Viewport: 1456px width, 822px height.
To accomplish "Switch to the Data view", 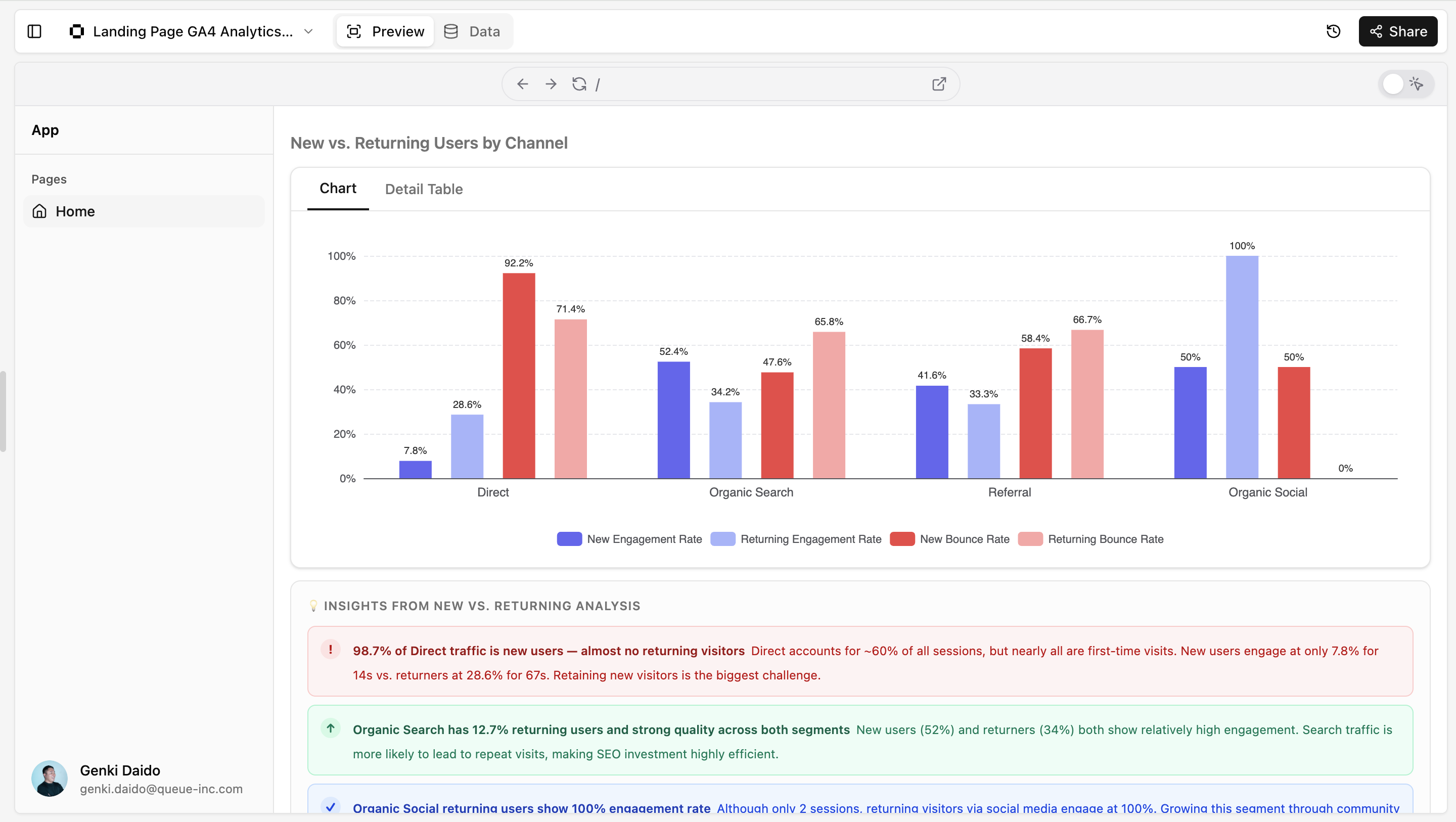I will coord(472,32).
